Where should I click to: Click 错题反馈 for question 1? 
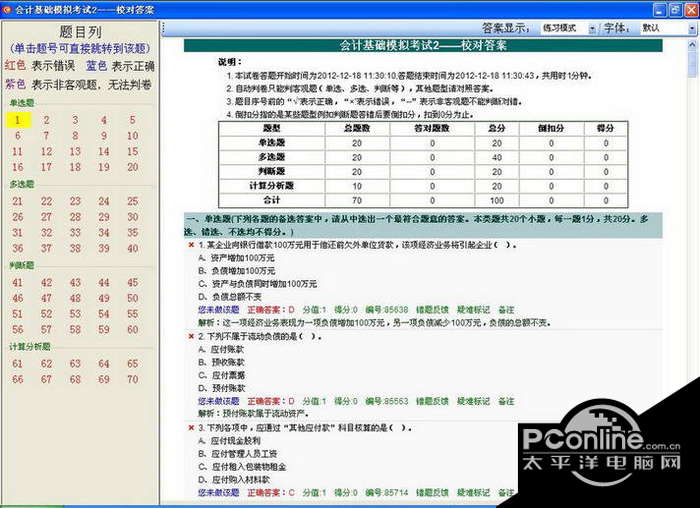pyautogui.click(x=432, y=310)
